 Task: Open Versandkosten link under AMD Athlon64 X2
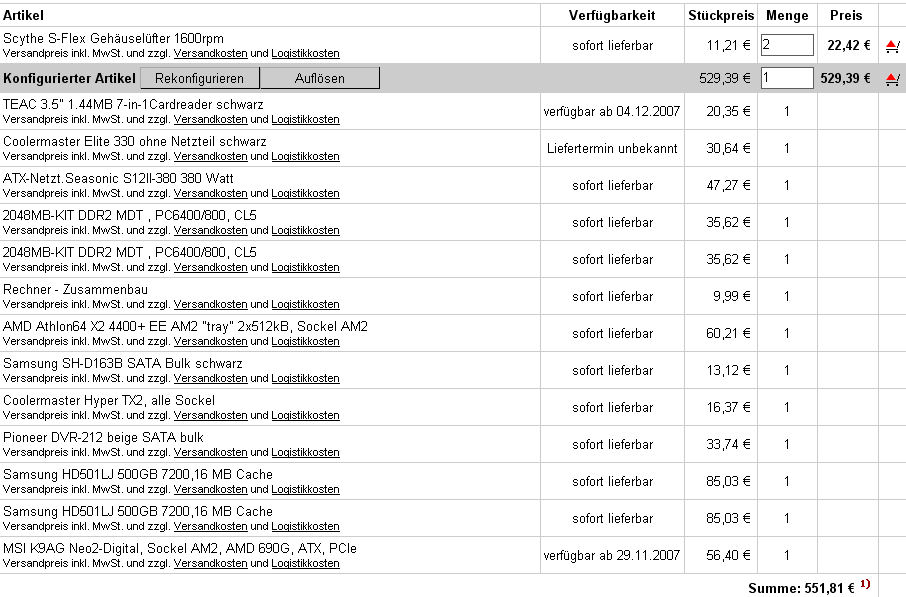click(x=210, y=341)
